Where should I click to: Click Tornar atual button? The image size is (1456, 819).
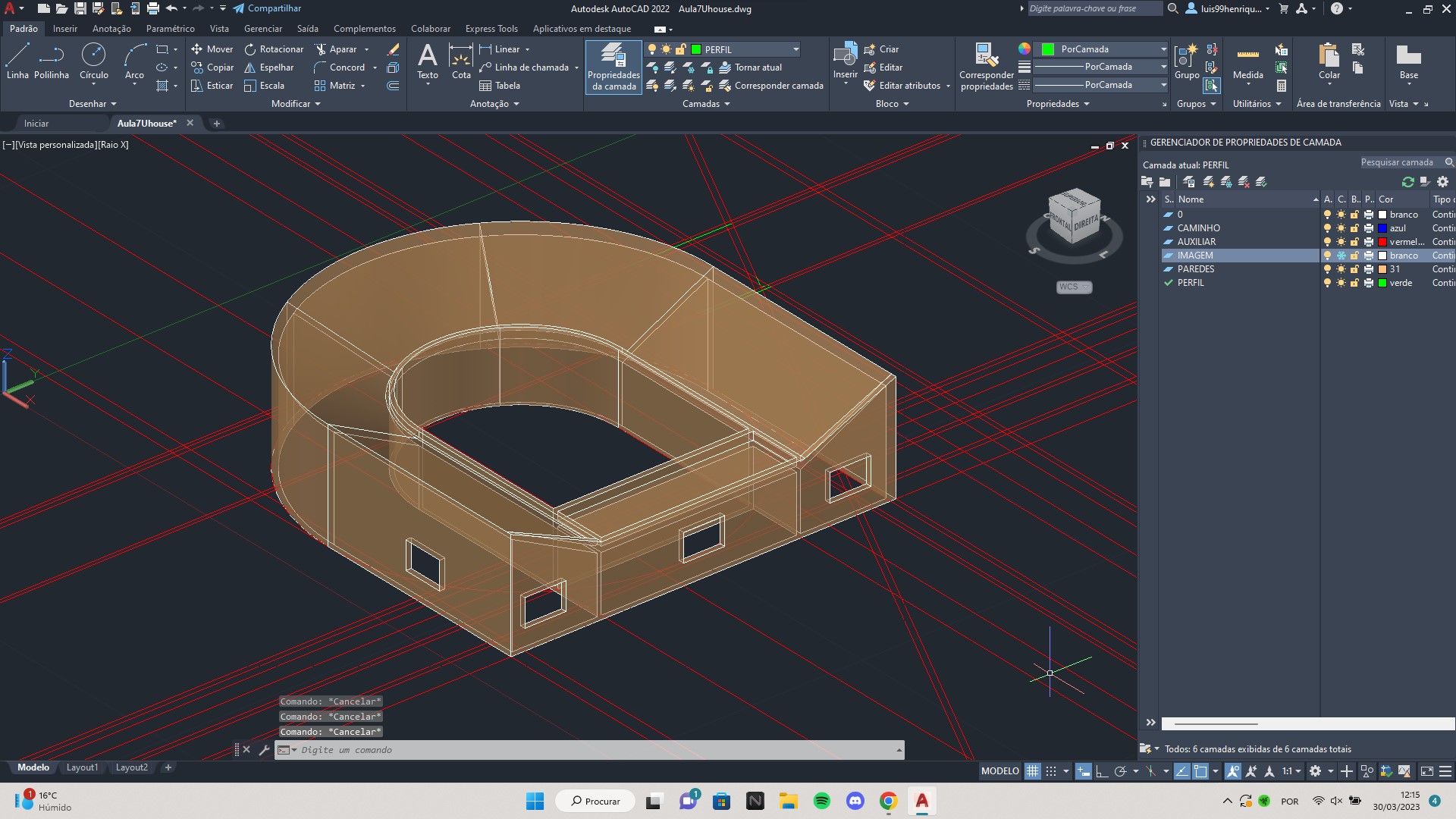[x=750, y=67]
